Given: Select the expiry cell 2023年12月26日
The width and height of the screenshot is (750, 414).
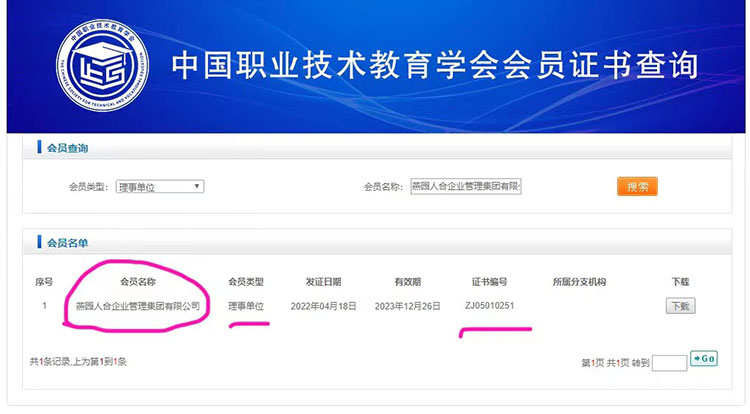Looking at the screenshot, I should pos(408,306).
